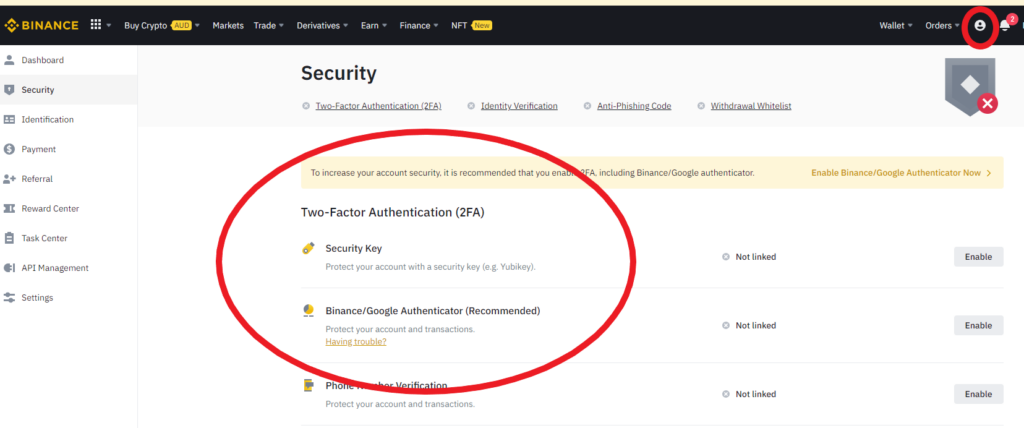The height and width of the screenshot is (428, 1024).
Task: Follow the Withdrawal Whitelist link
Action: (x=751, y=106)
